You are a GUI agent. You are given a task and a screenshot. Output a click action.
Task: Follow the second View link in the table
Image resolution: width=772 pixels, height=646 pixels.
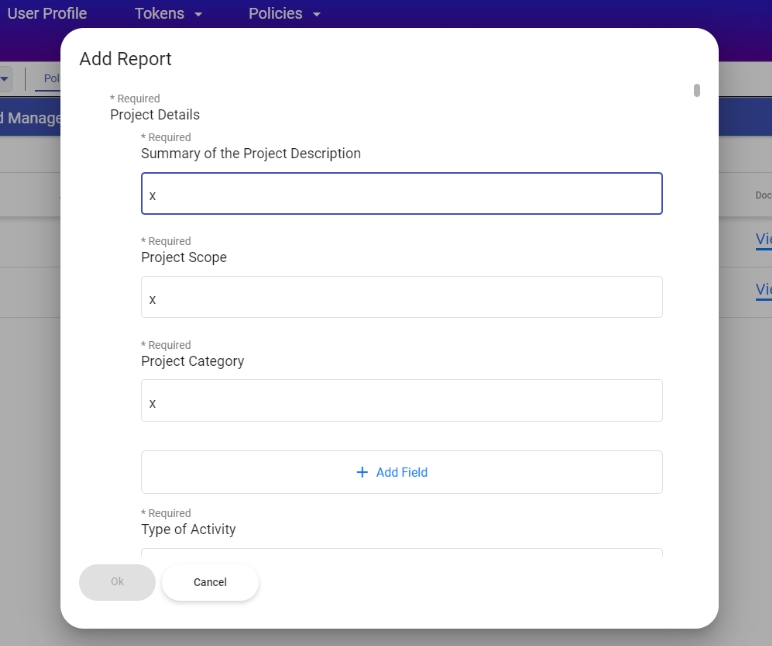coord(763,290)
